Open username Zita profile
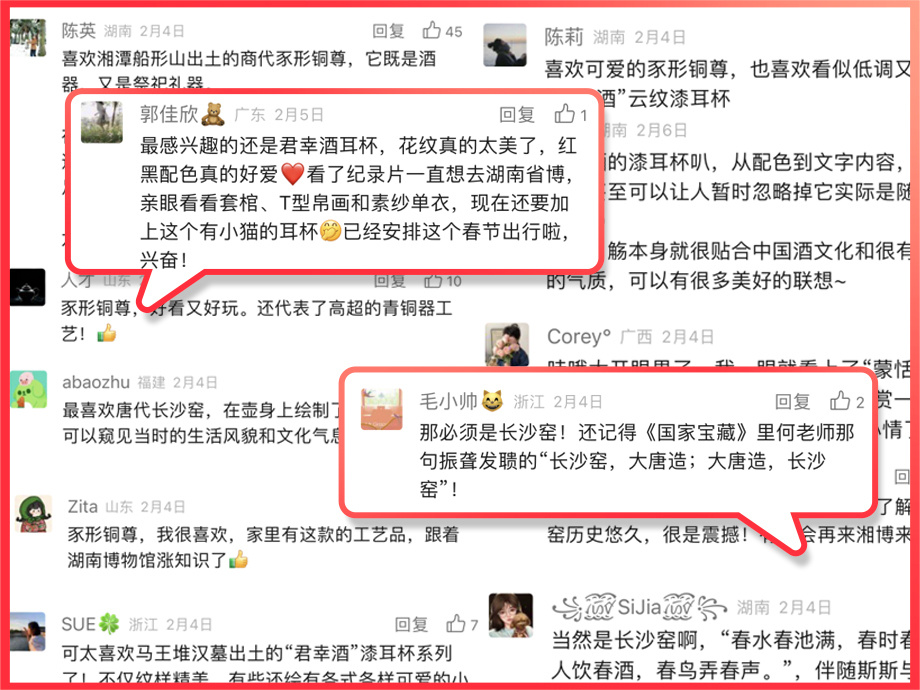This screenshot has width=920, height=690. (x=83, y=506)
